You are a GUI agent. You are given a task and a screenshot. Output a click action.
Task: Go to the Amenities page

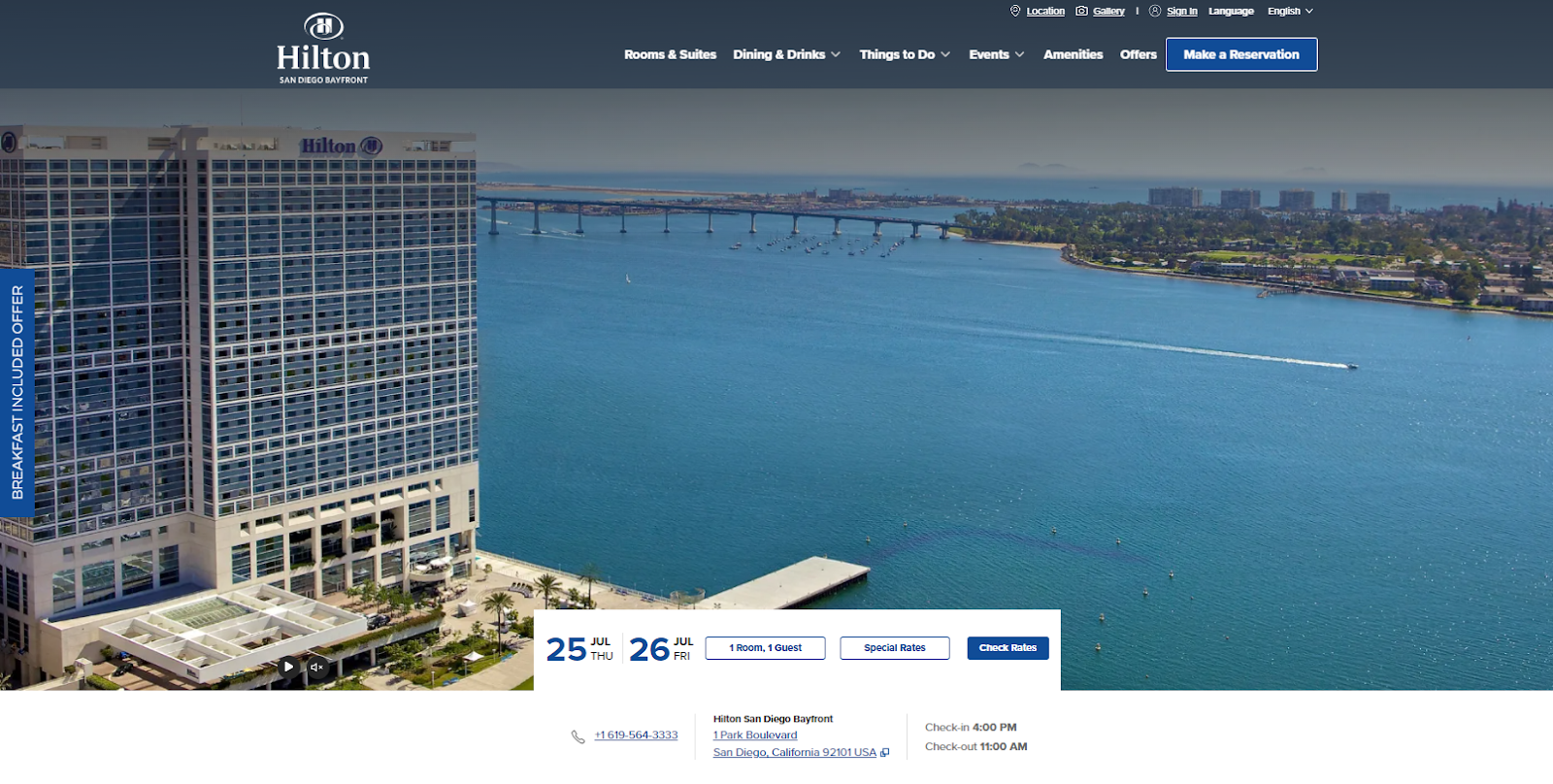[1073, 54]
